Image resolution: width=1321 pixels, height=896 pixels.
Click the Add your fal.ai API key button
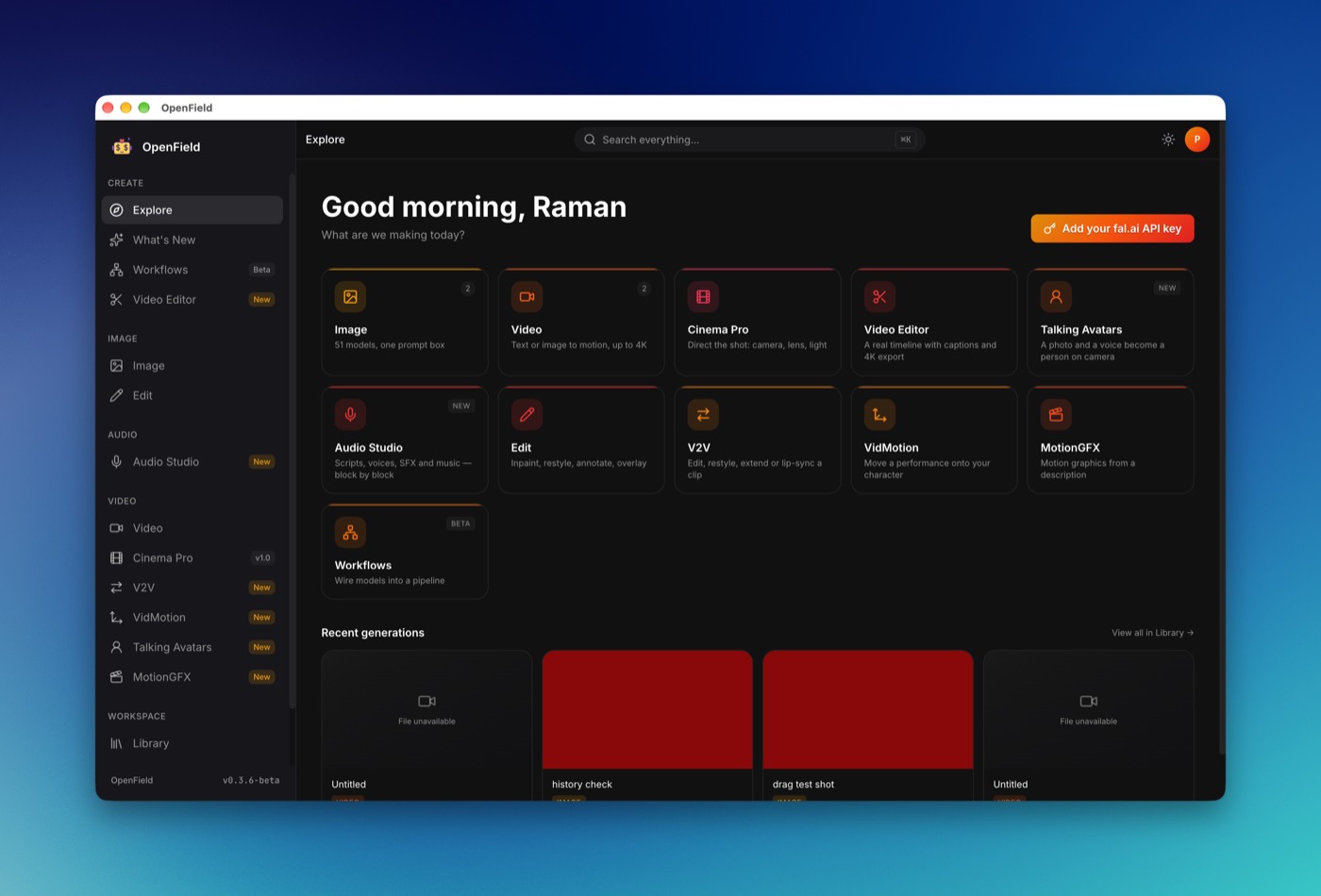(x=1112, y=228)
